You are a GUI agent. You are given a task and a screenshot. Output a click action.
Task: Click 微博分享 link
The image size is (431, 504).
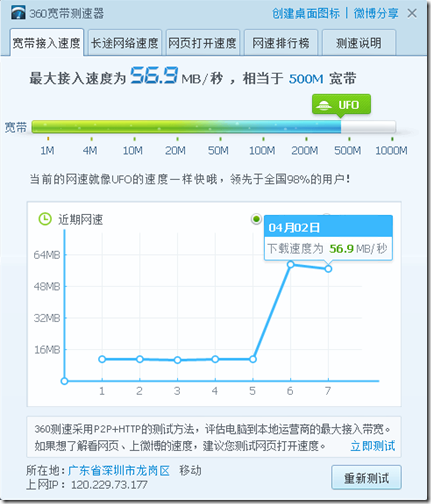click(376, 13)
